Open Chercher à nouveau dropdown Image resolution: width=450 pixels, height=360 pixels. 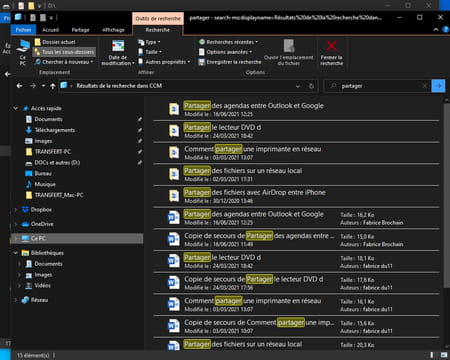64,62
